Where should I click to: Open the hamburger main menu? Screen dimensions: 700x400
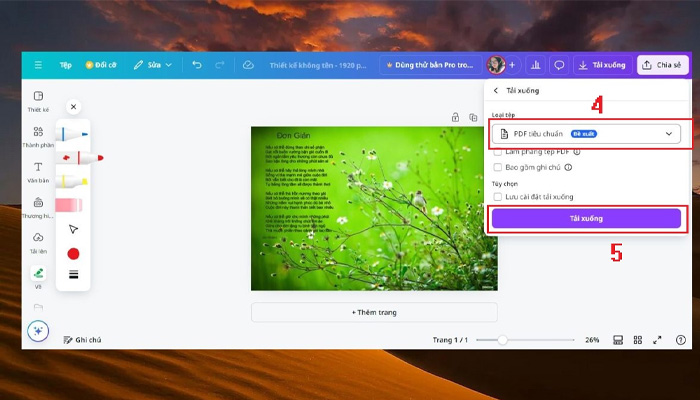(x=38, y=65)
